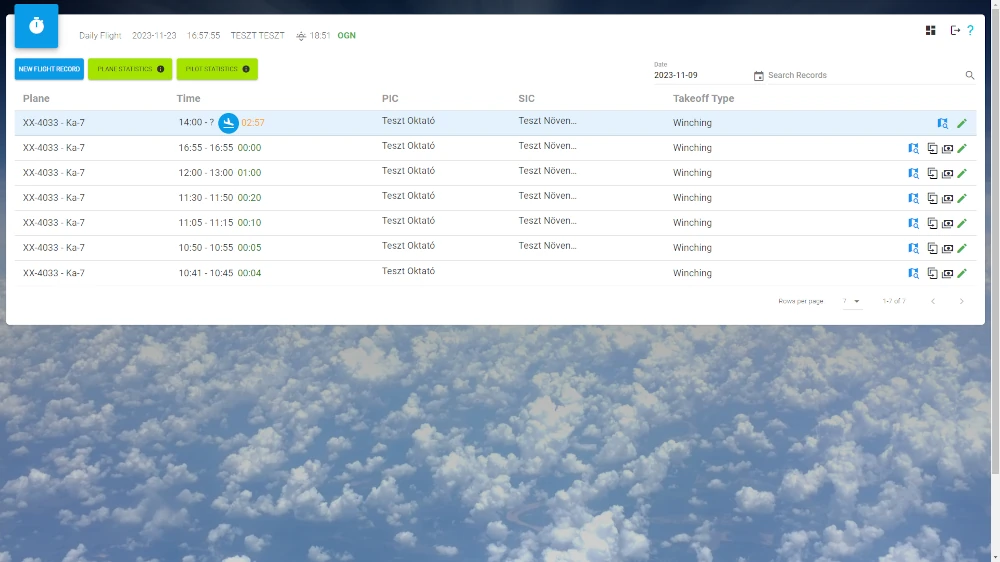The image size is (1000, 562).
Task: Click the stopwatch logo tile
Action: pyautogui.click(x=36, y=26)
